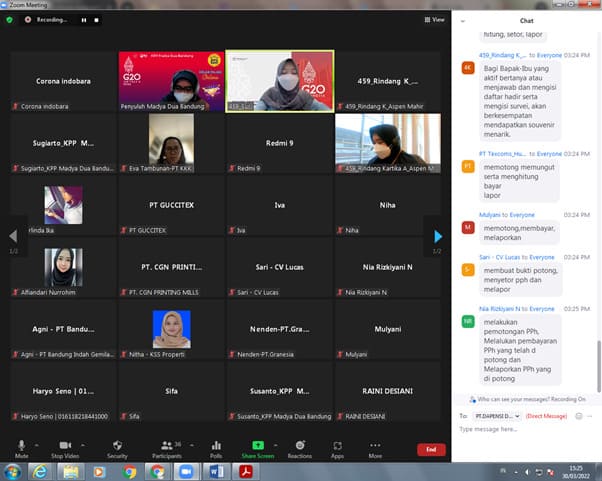Mute the microphone in Zoom toolbar

click(x=21, y=445)
